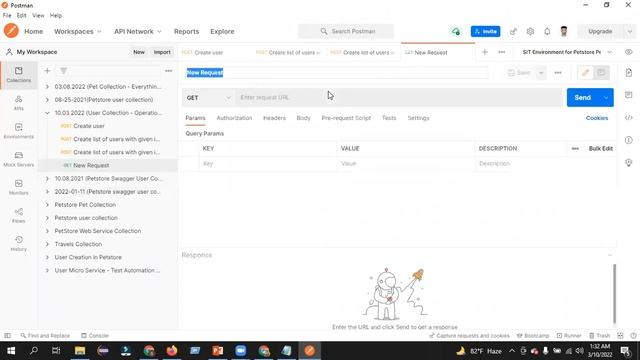
Task: Open the HTTP method GET dropdown
Action: [x=209, y=98]
